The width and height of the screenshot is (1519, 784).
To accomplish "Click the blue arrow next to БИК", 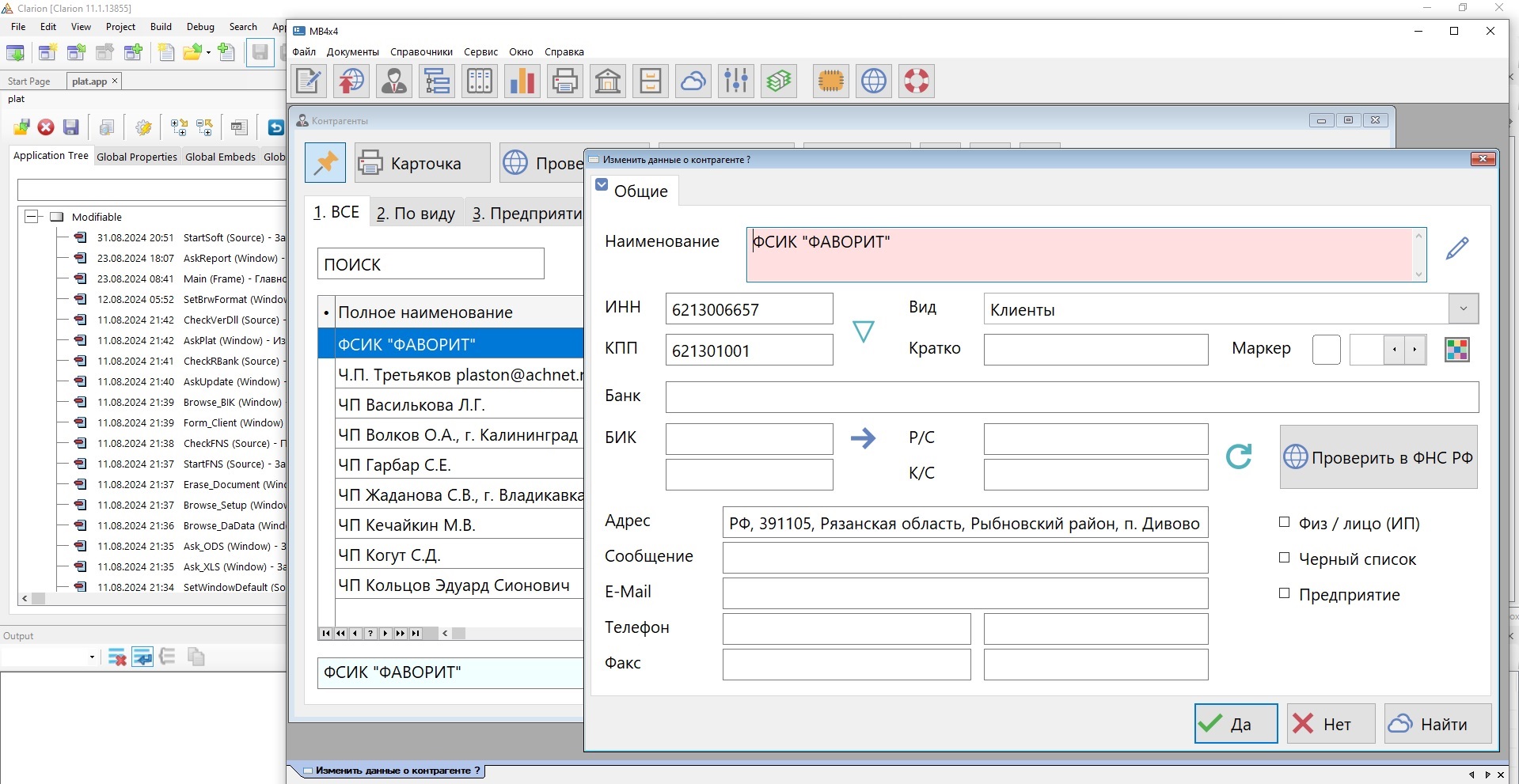I will tap(863, 438).
